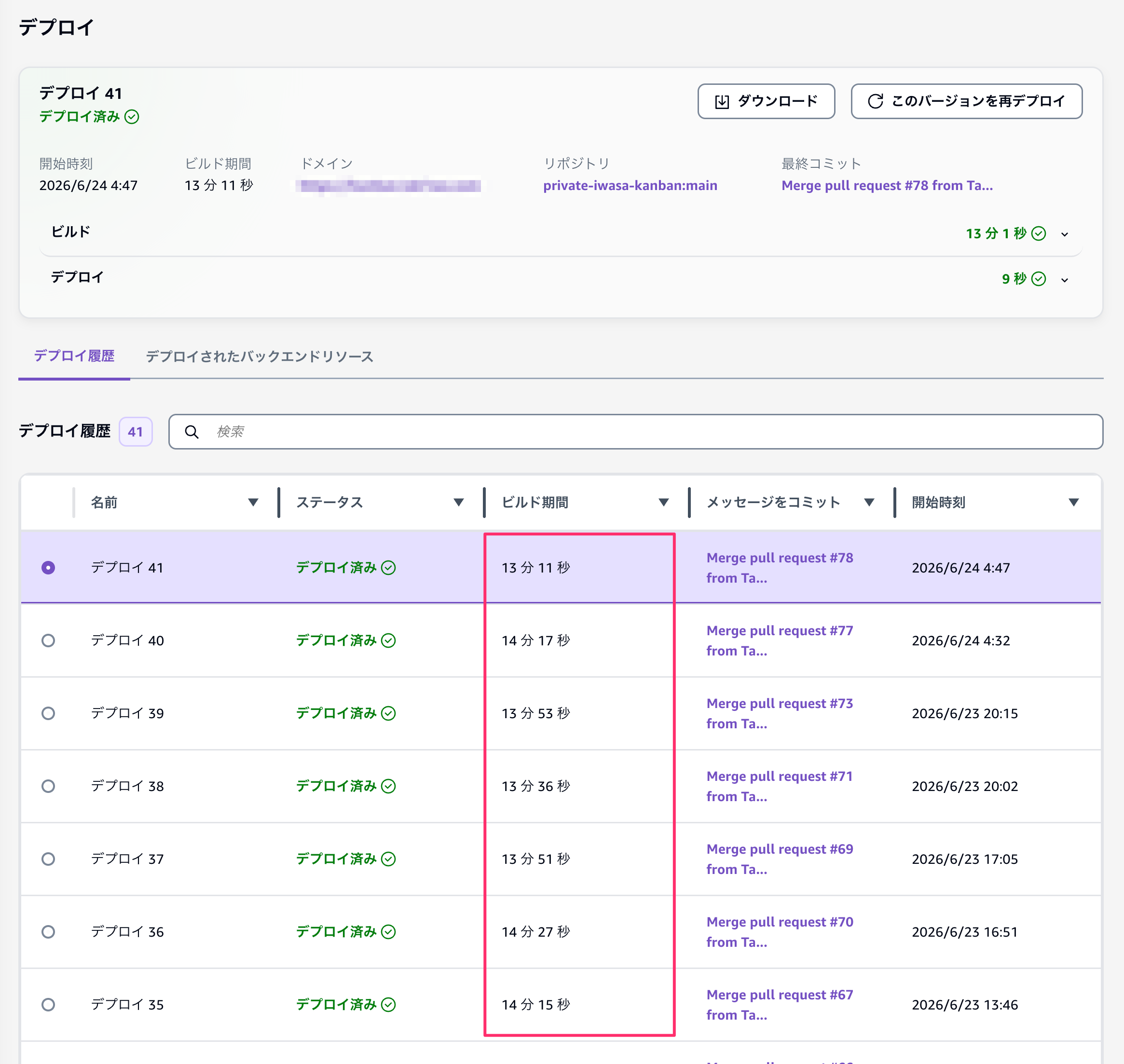Click the build success check icon

pyautogui.click(x=1038, y=233)
